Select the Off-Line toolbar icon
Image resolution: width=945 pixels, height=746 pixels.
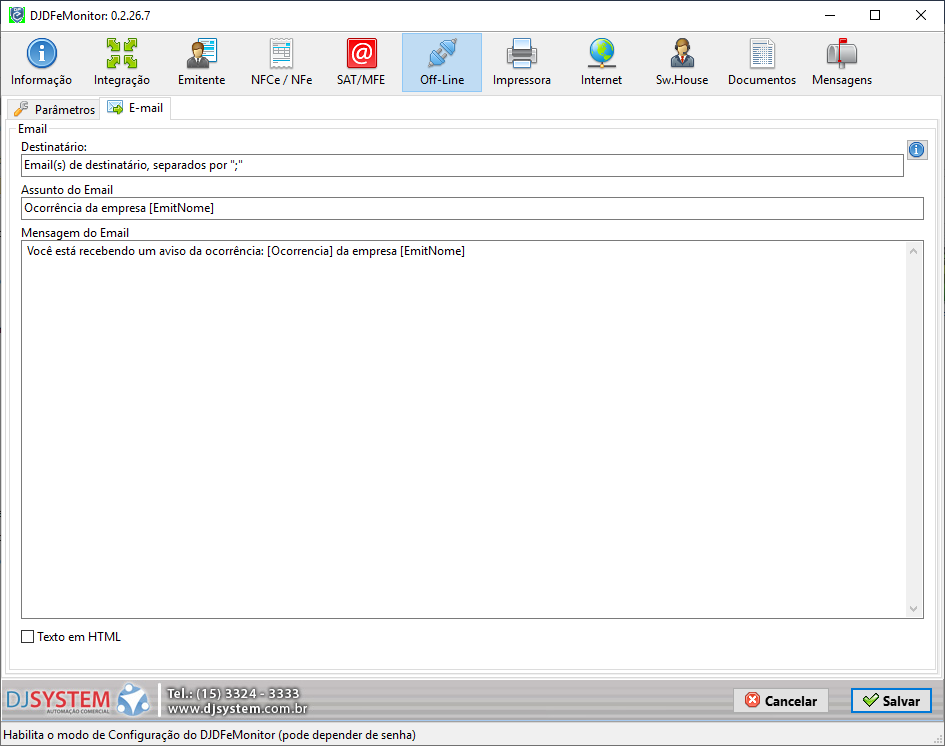coord(441,62)
